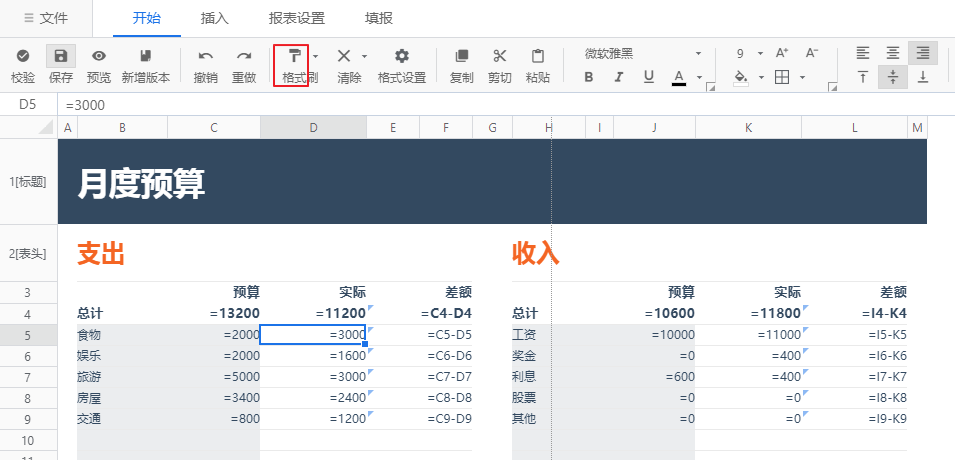Click the 收入 heading cell
This screenshot has width=955, height=460.
point(535,253)
